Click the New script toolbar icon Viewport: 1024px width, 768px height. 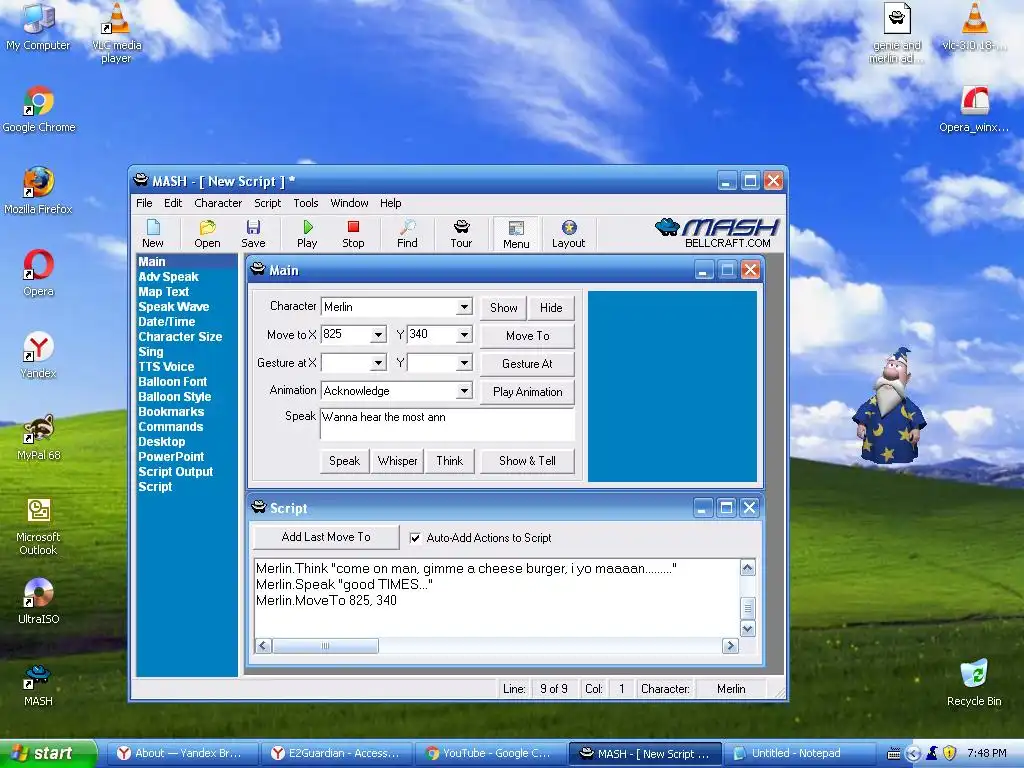[x=153, y=234]
